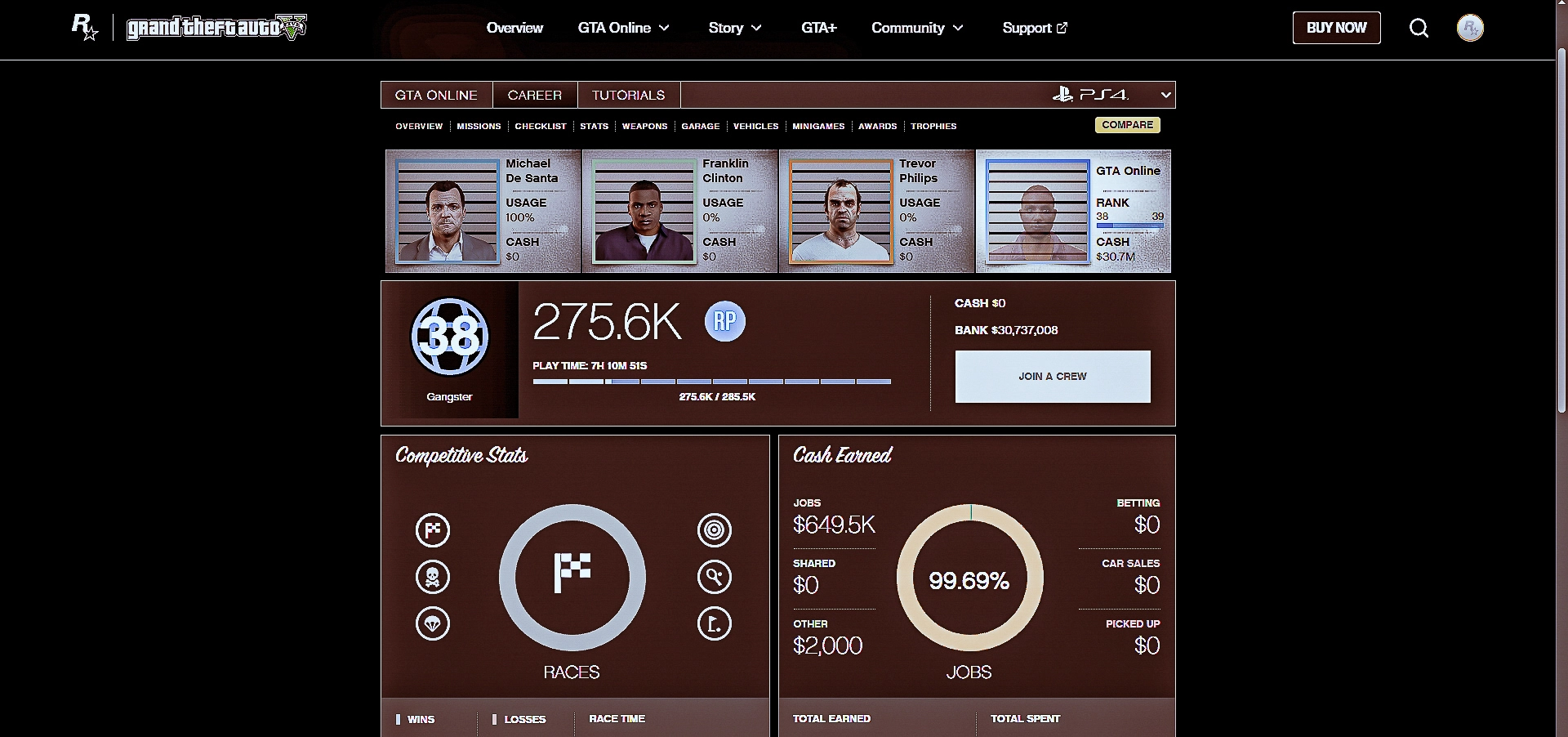Open the GARAGE sub-navigation link
1568x737 pixels.
click(x=701, y=126)
